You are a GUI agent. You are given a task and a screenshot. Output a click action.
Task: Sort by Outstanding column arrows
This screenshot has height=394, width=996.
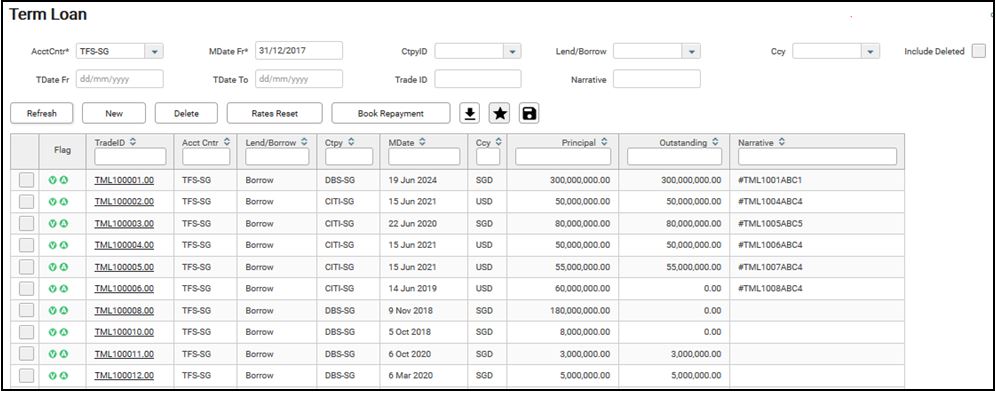coord(715,143)
